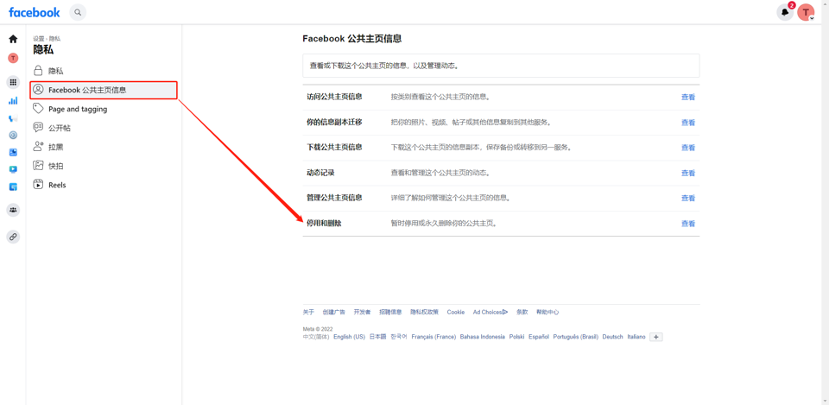The image size is (830, 406).
Task: Click the plus button for more languages
Action: click(x=656, y=337)
